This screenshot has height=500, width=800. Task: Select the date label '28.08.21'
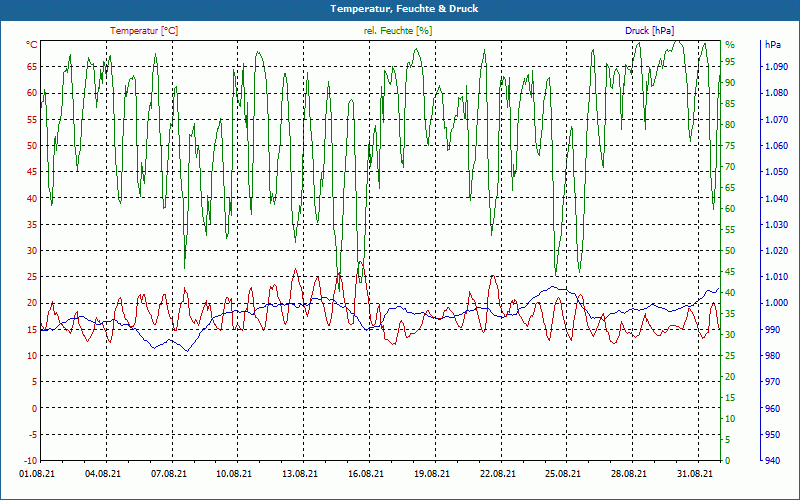tap(629, 473)
